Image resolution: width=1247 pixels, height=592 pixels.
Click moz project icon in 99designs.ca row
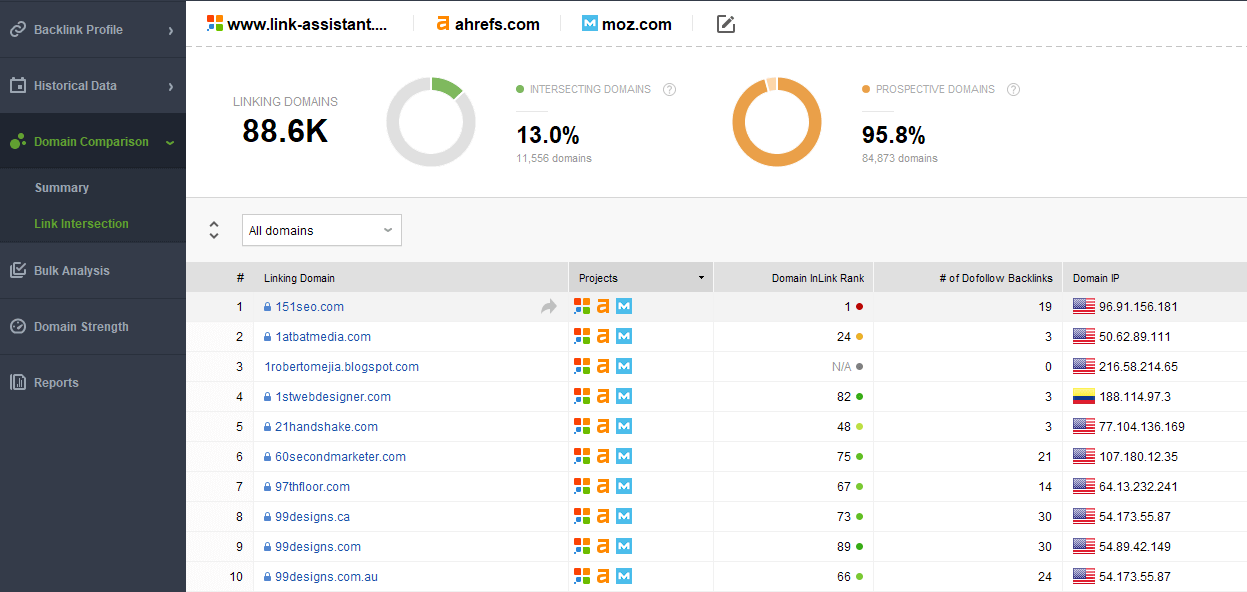[624, 517]
